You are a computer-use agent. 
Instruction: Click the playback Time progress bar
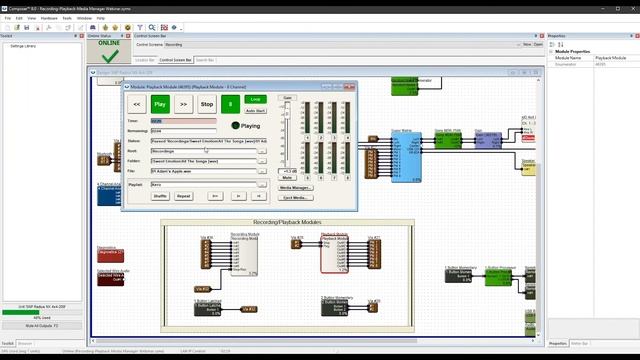184,121
